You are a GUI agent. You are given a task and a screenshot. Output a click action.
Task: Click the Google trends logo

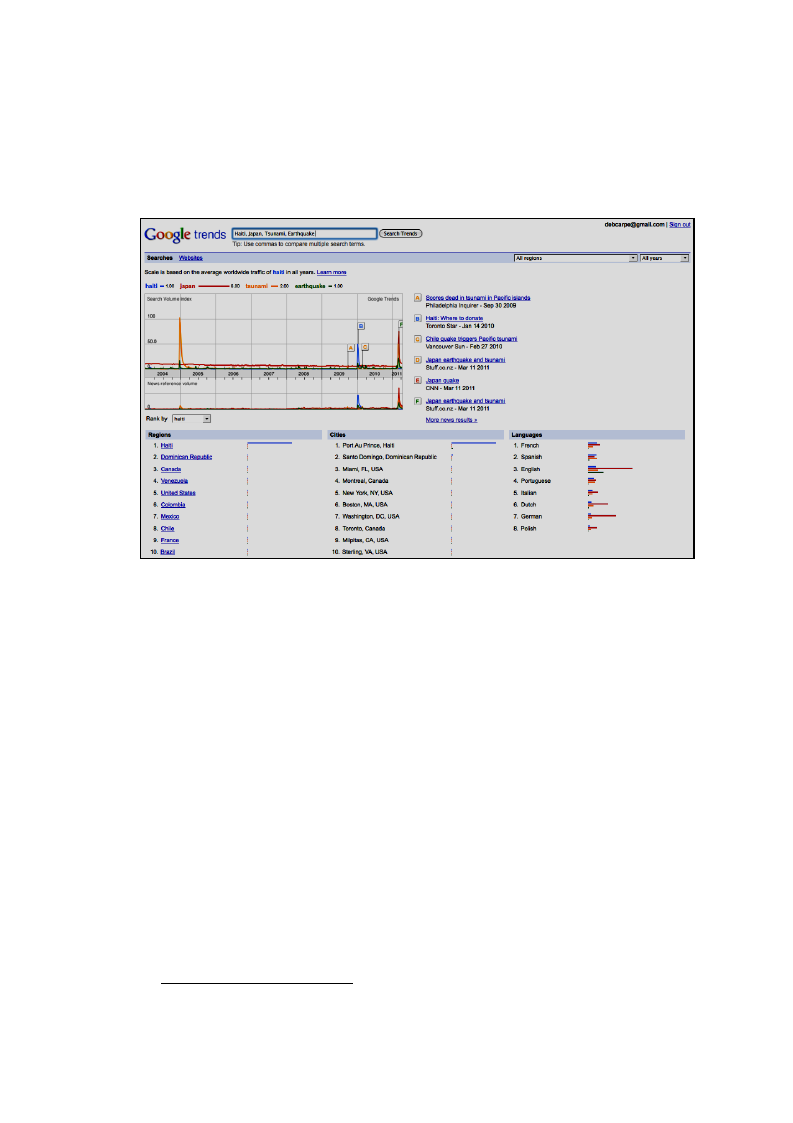[185, 235]
